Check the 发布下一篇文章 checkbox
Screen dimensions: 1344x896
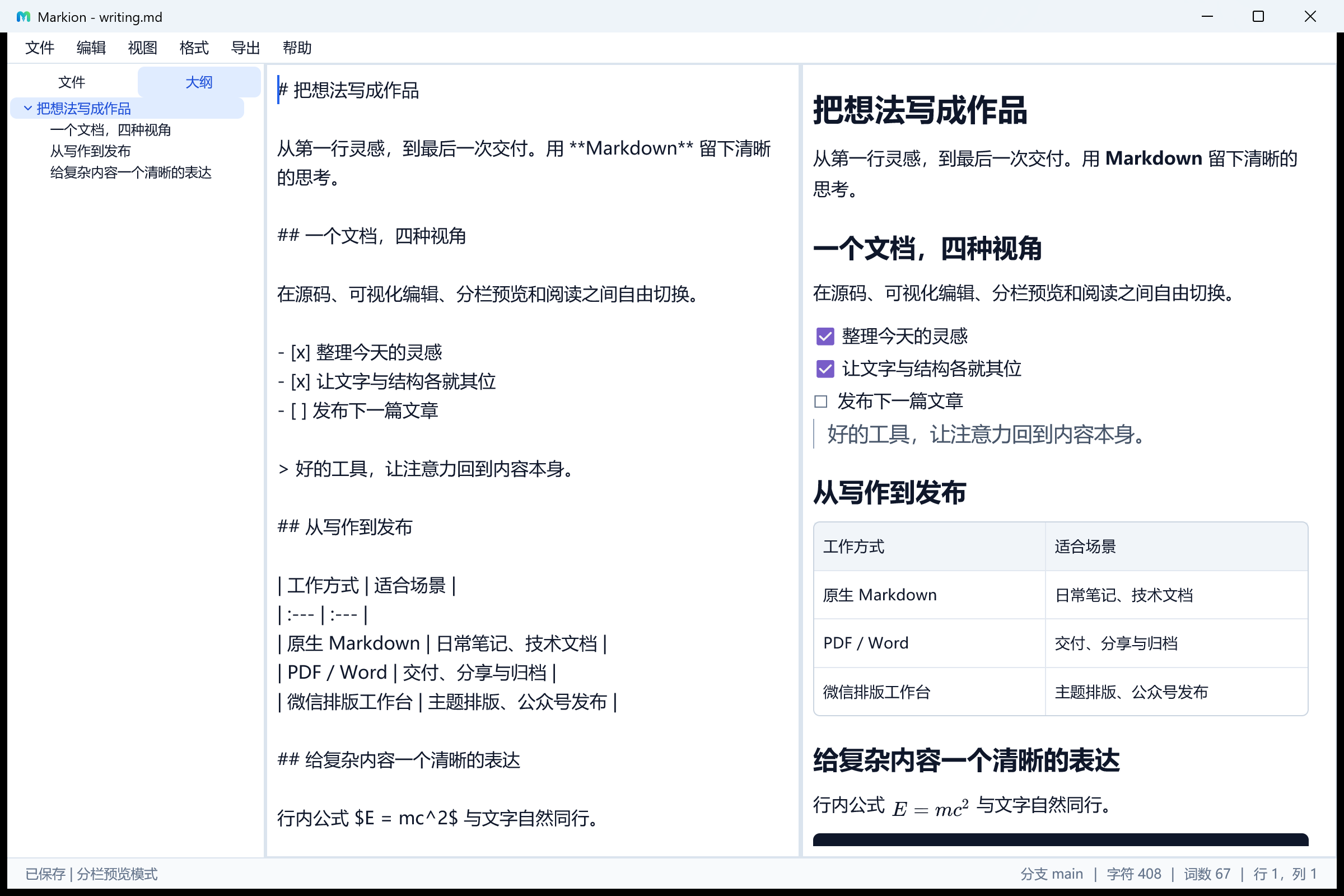tap(821, 402)
